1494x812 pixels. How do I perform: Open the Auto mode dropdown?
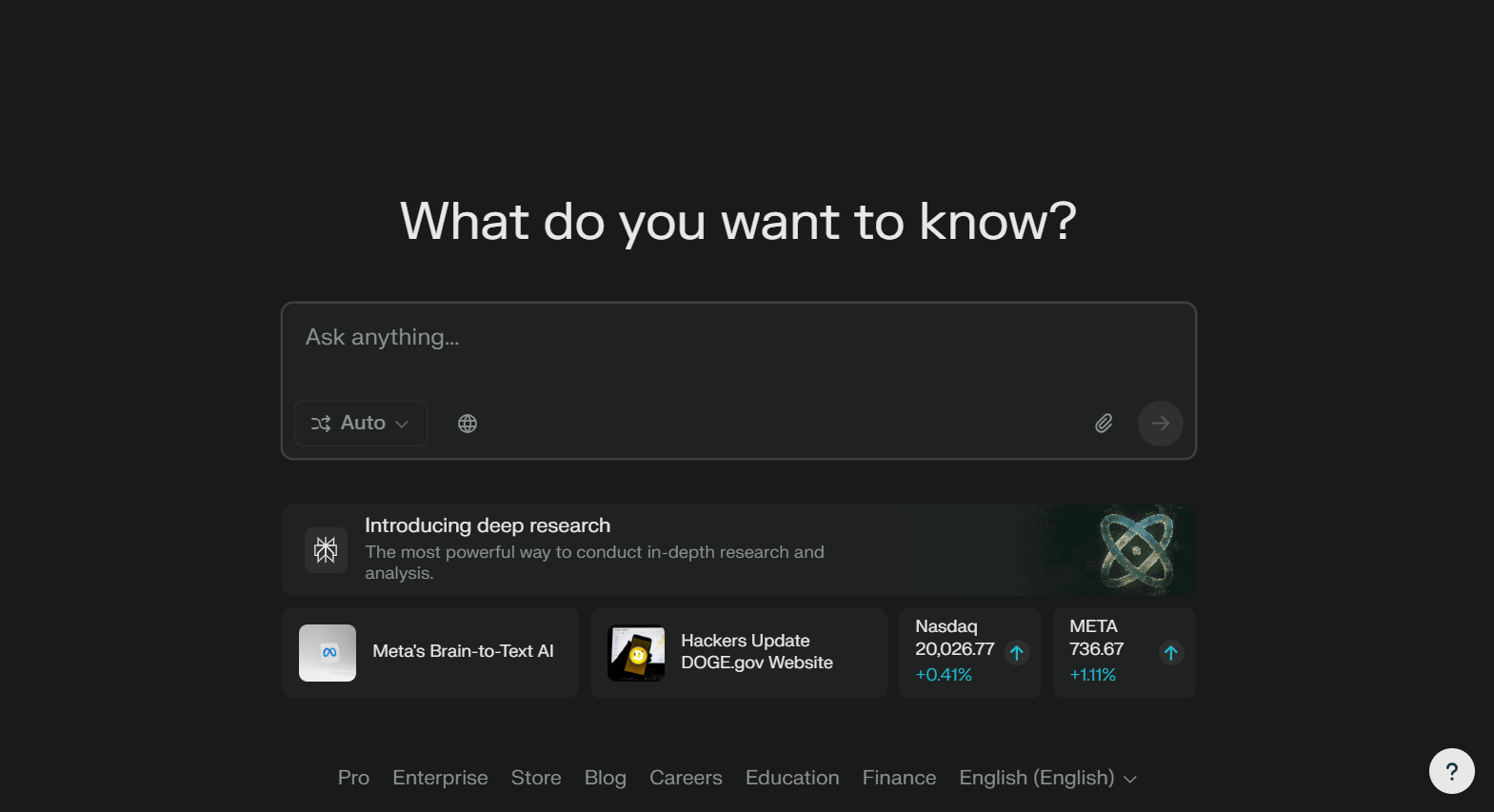361,424
